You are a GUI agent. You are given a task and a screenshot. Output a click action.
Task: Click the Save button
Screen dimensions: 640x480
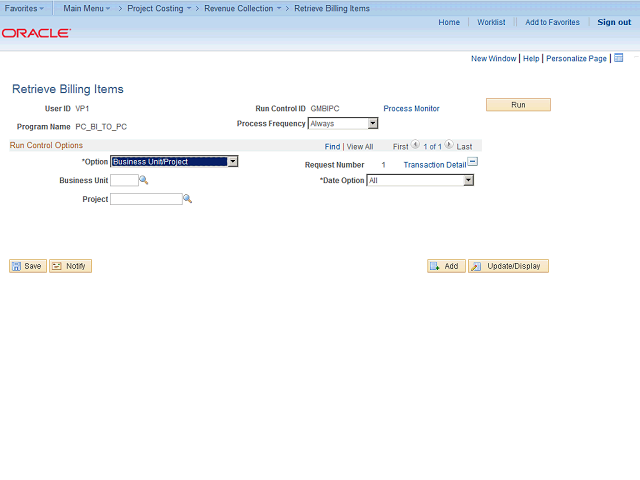(x=28, y=266)
